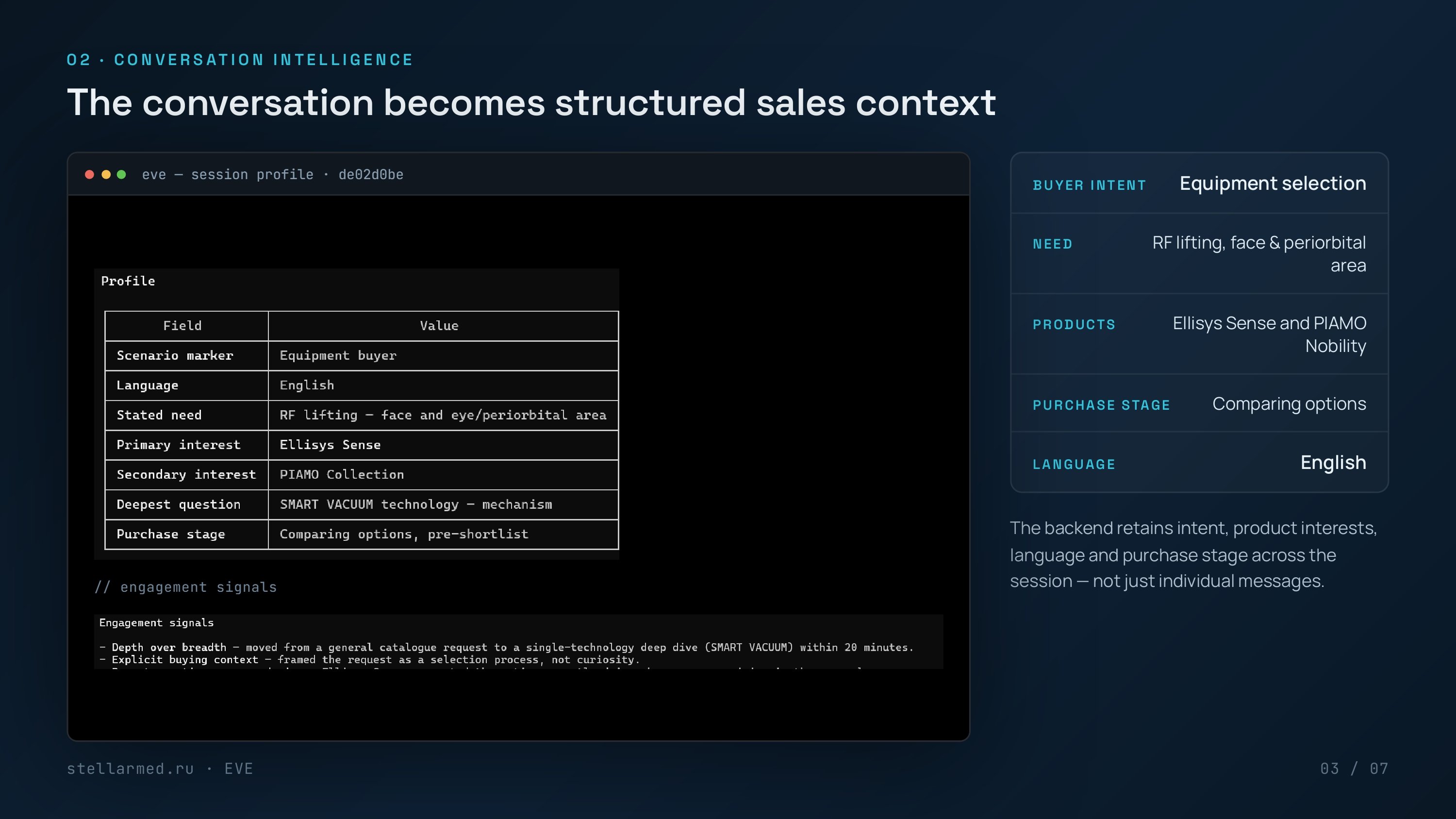Click the green maximize dot of the eve window
Screen dimensions: 1456x819
[121, 175]
